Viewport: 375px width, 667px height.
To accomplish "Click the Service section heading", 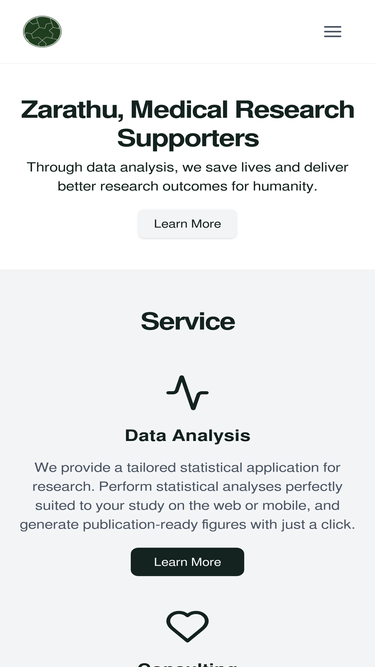I will click(x=188, y=321).
